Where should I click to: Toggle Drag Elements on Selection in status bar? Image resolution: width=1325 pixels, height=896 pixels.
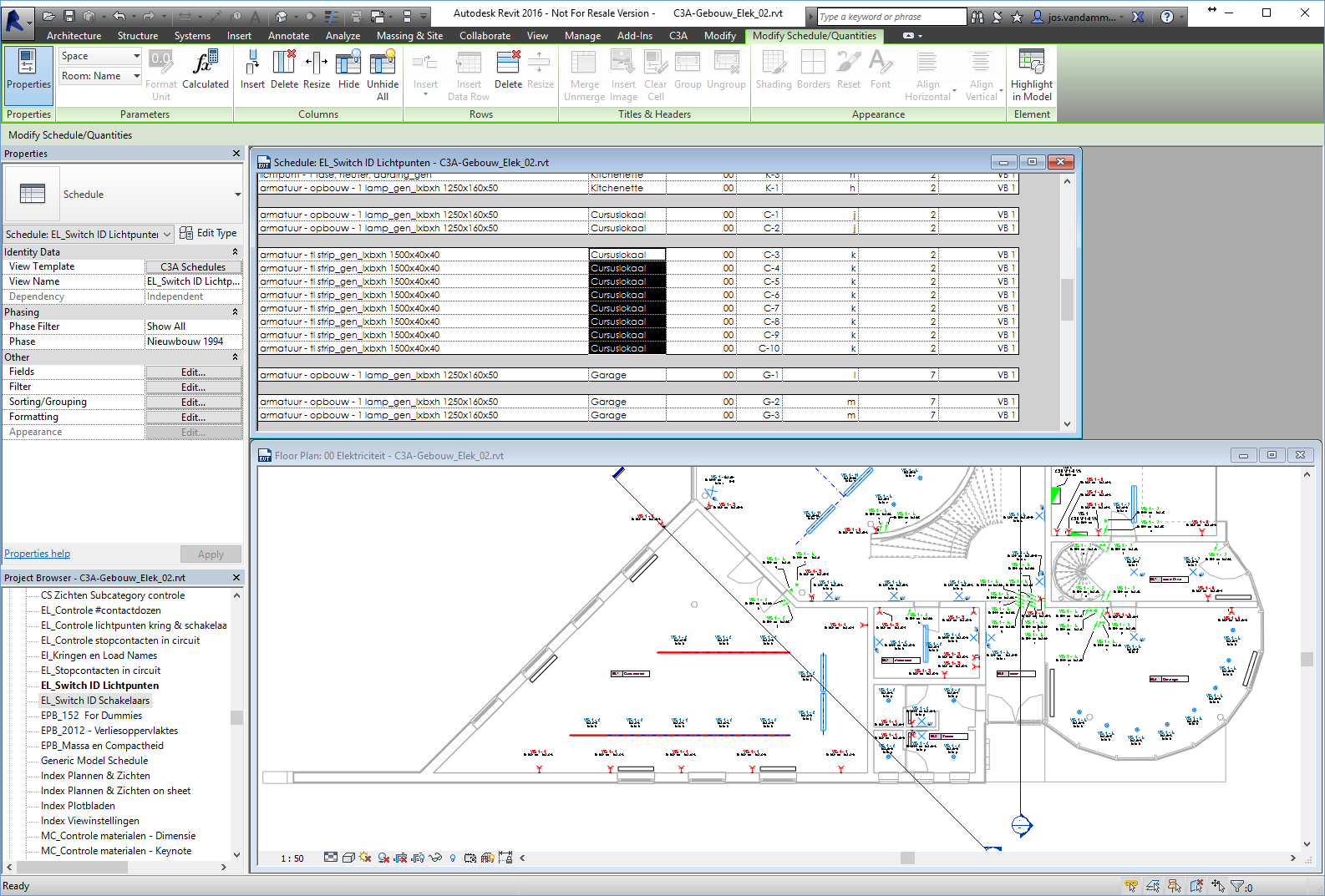coord(1218,886)
